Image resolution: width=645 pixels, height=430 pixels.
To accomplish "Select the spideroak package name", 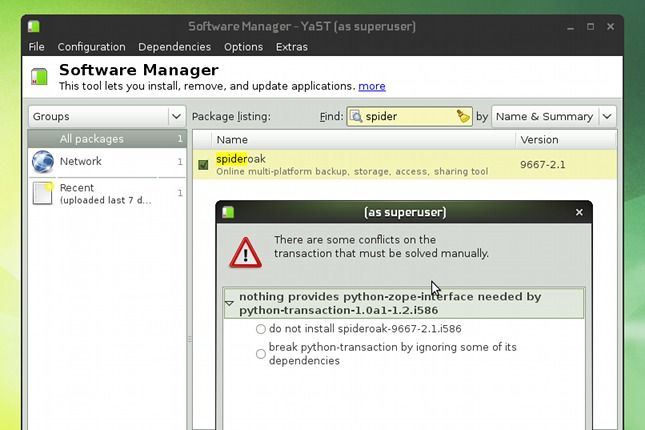I will (241, 159).
